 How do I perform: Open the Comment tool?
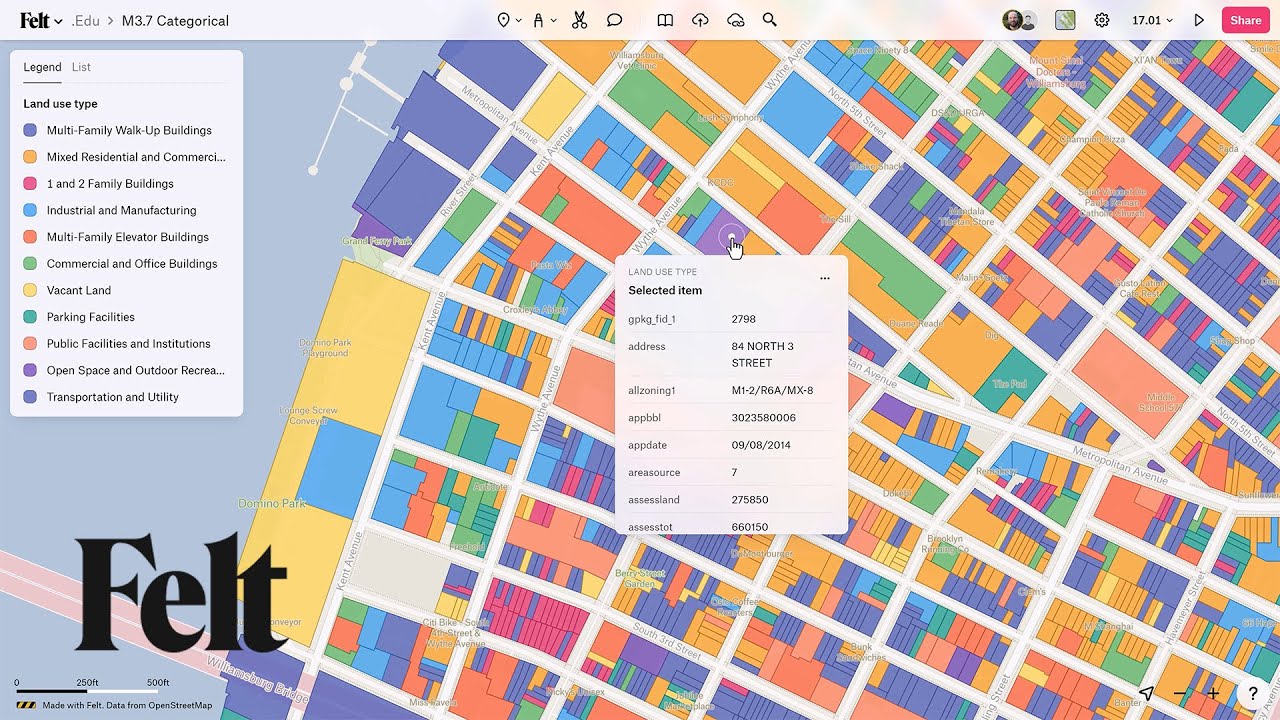tap(615, 20)
